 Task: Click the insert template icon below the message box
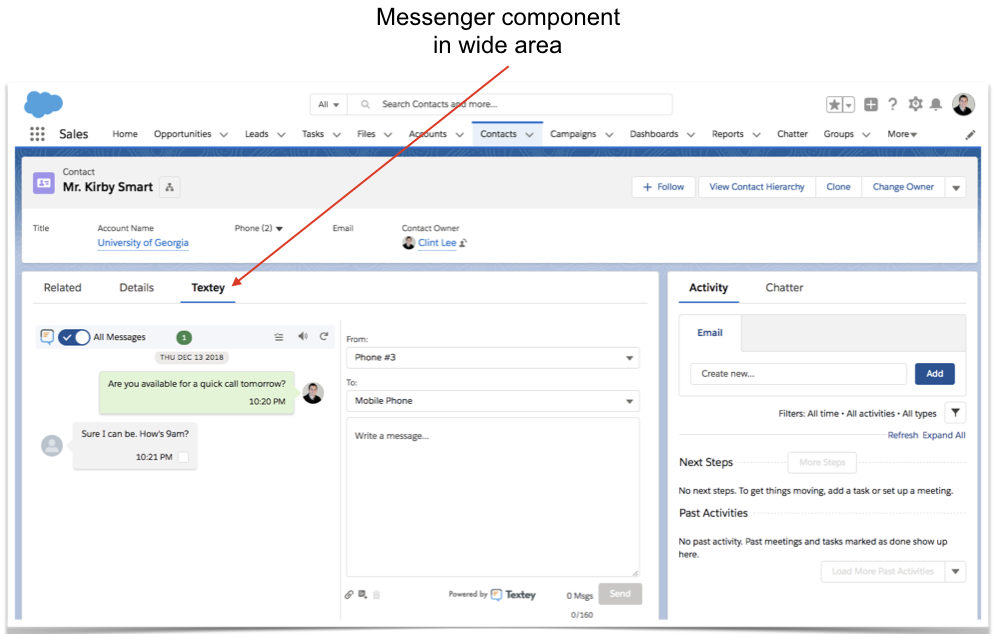[362, 595]
